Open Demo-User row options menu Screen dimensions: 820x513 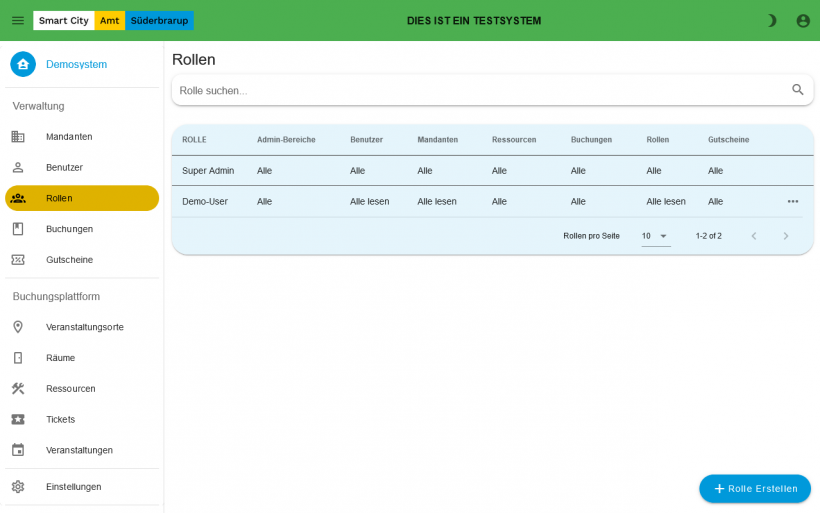[792, 201]
